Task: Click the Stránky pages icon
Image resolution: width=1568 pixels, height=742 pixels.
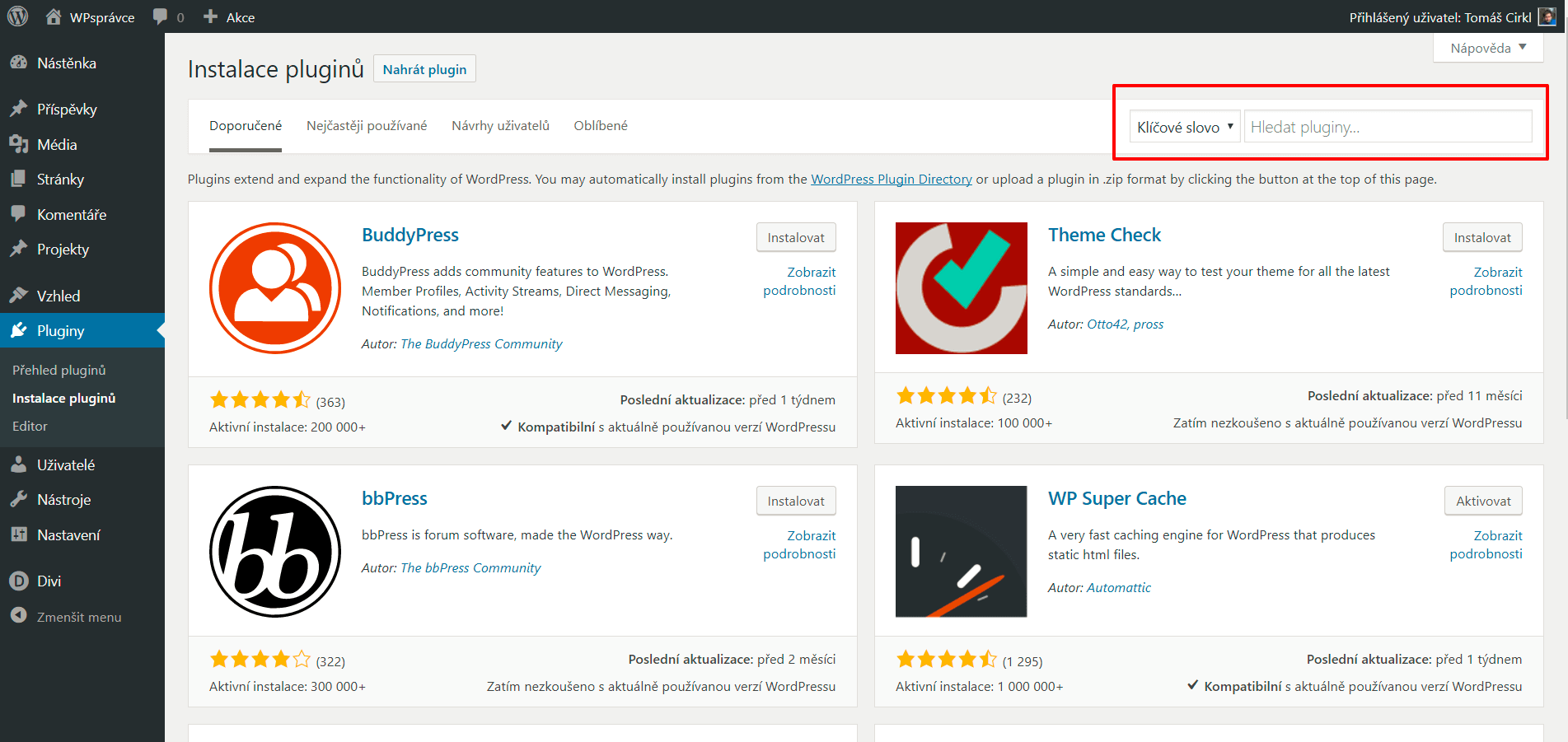Action: coord(18,179)
